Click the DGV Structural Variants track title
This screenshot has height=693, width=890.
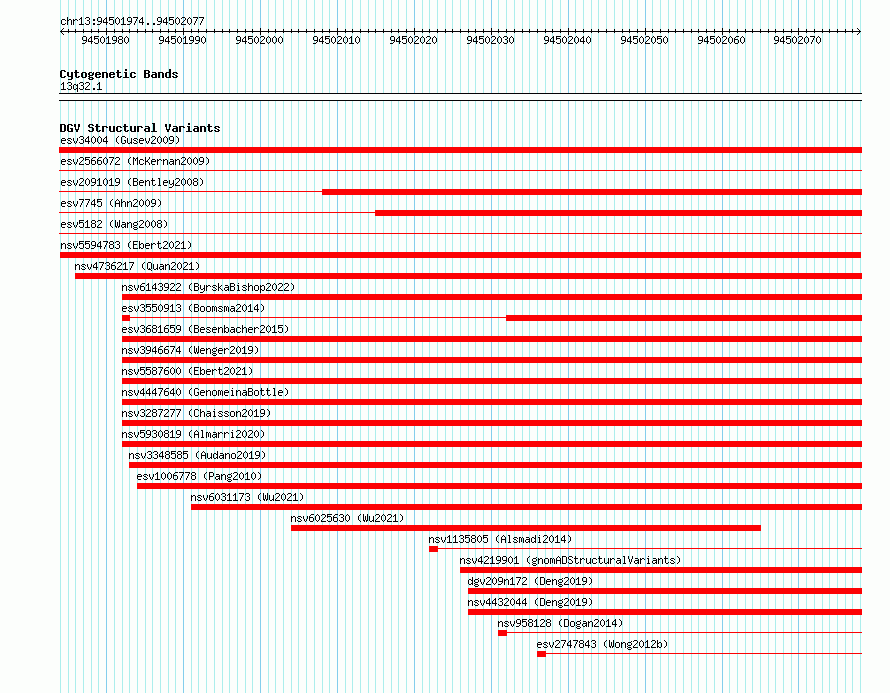point(140,128)
